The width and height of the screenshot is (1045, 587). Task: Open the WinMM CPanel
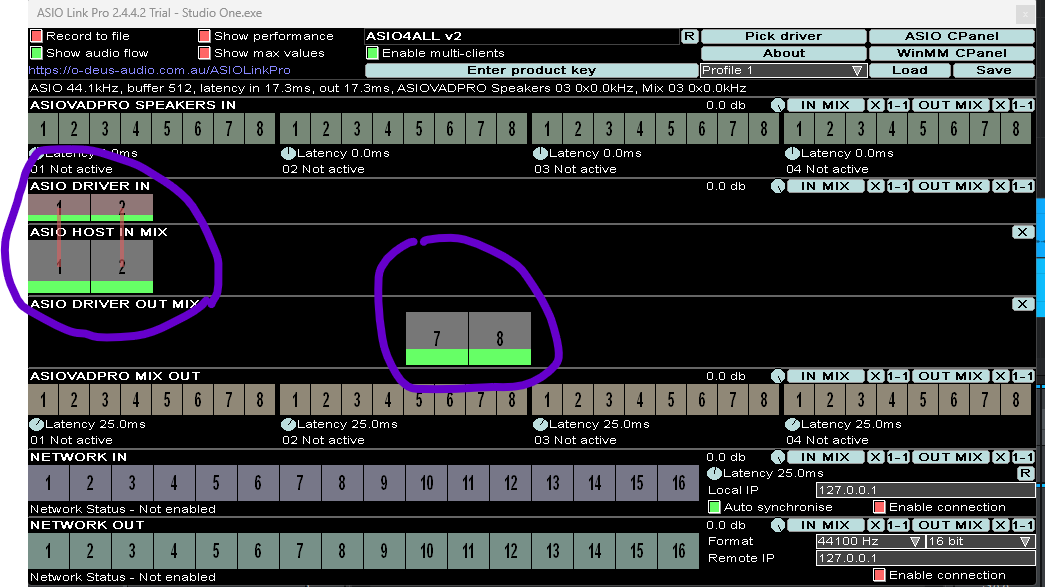pos(952,53)
